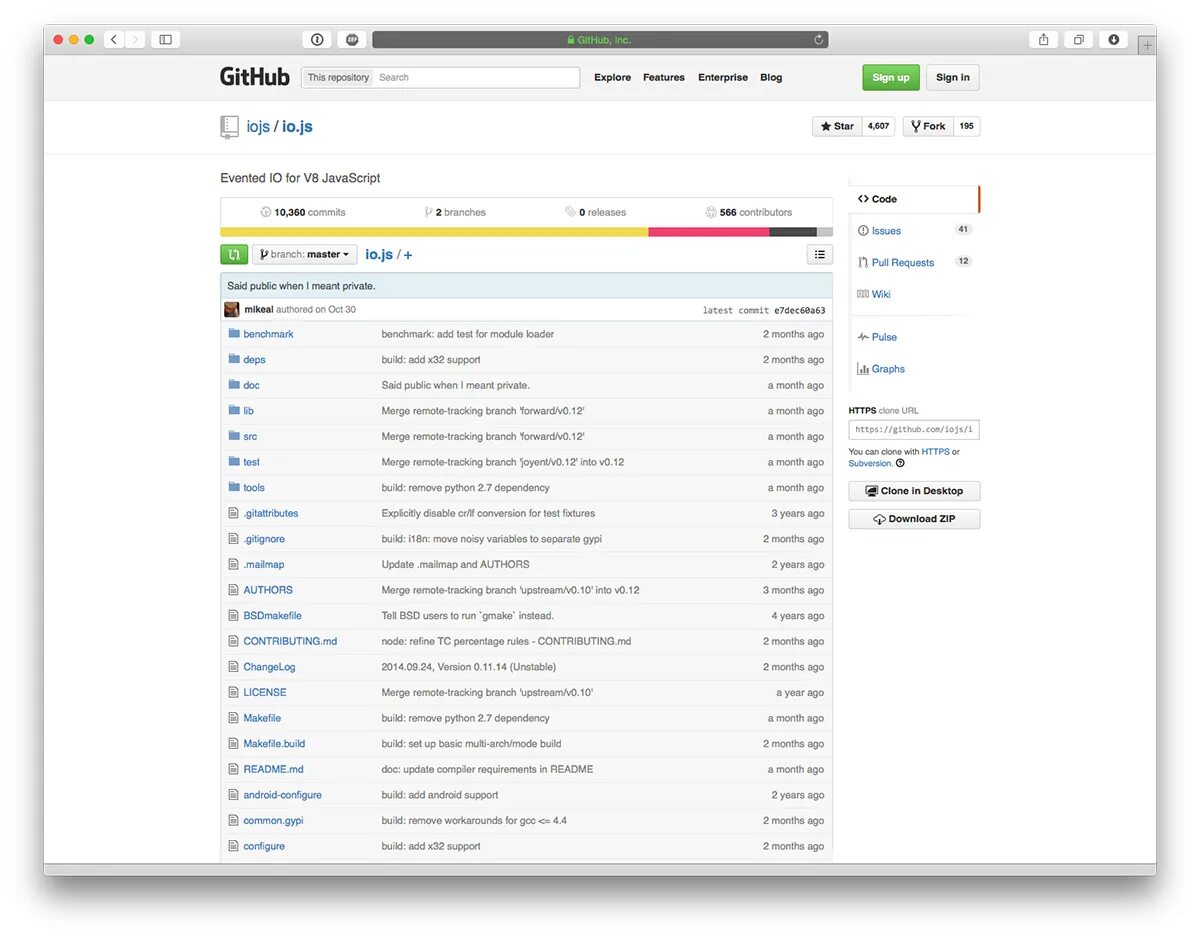Open README.md file
The image size is (1200, 938).
273,769
